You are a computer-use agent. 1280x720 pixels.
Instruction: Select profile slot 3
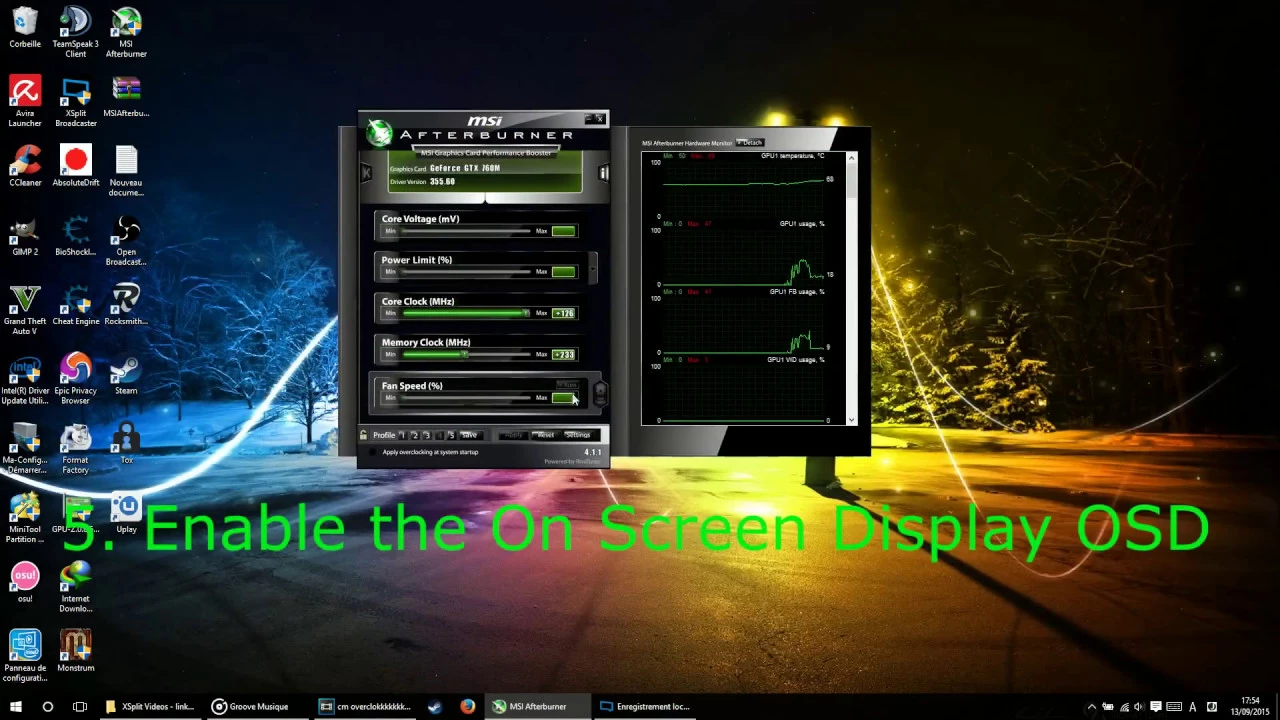click(426, 435)
